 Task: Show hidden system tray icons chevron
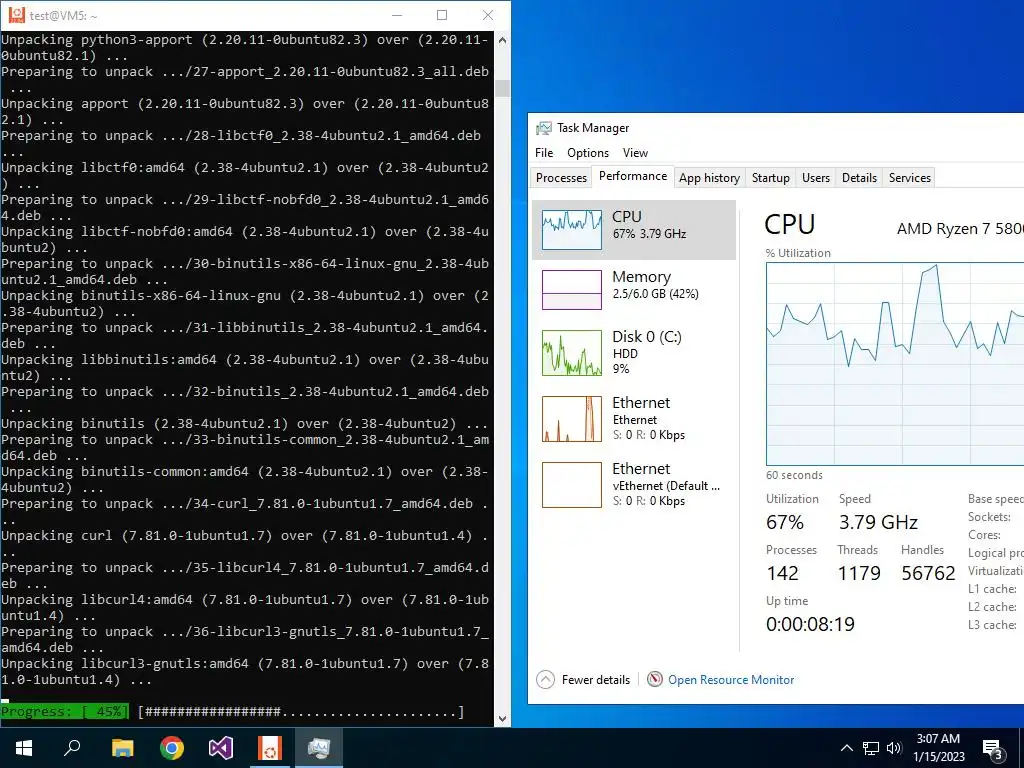(x=846, y=748)
